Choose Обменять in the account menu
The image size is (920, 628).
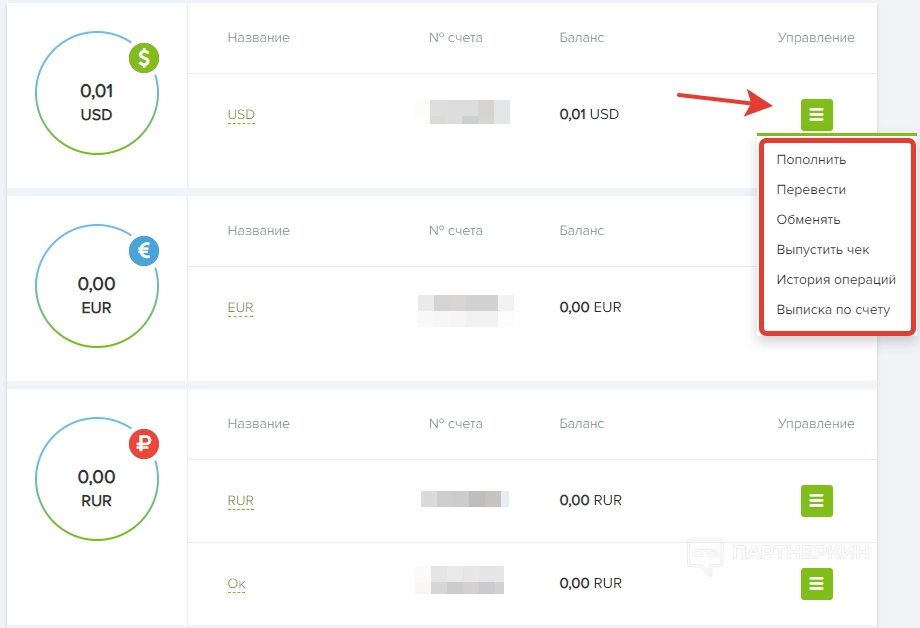[808, 220]
